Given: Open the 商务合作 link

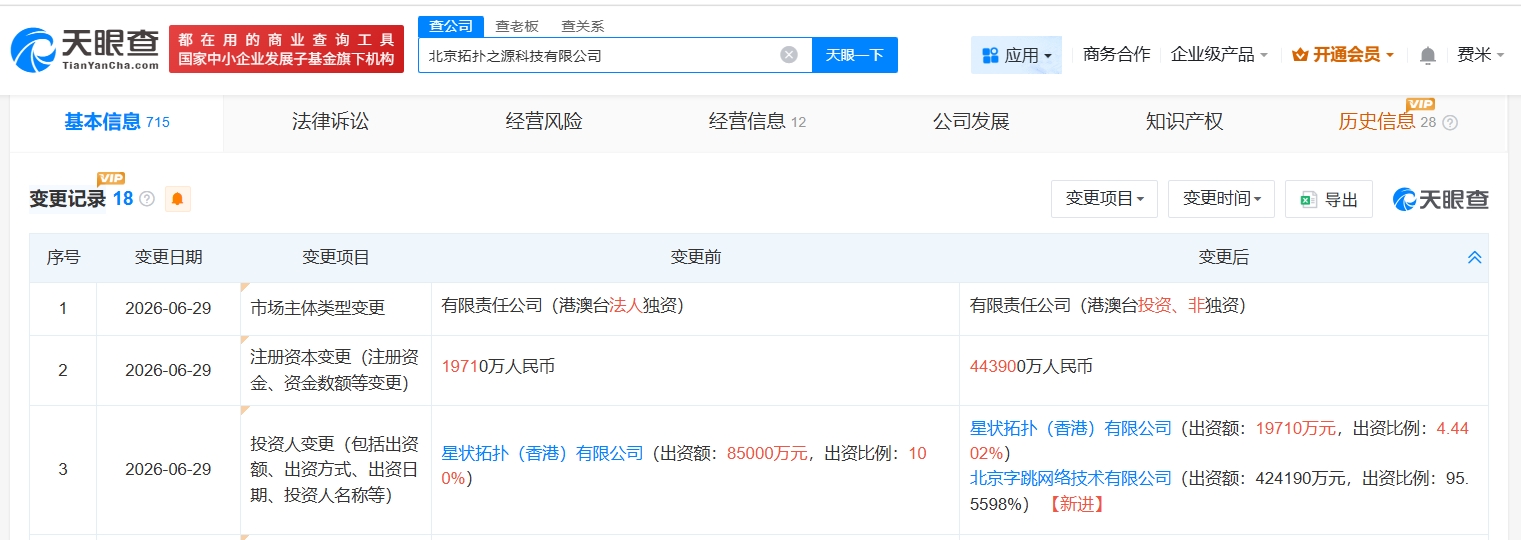Looking at the screenshot, I should (x=1116, y=55).
